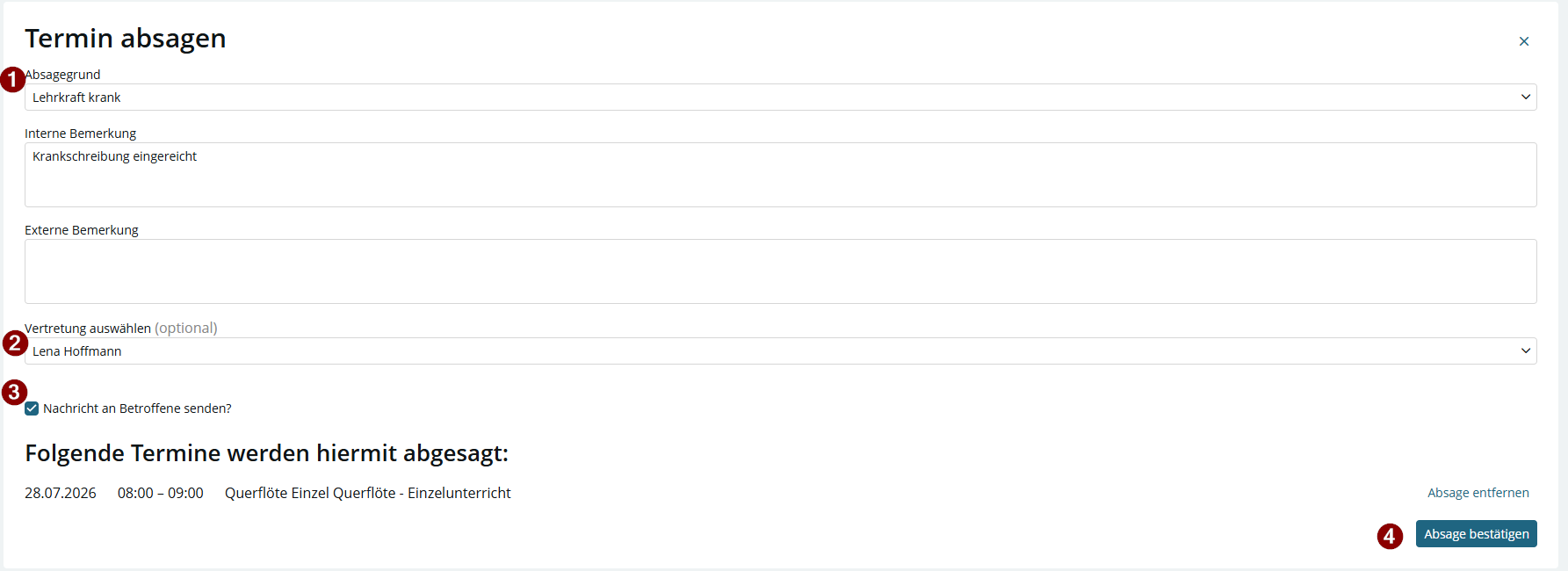Click the red step 2 marker
Screen dimensions: 1568x571
point(15,343)
